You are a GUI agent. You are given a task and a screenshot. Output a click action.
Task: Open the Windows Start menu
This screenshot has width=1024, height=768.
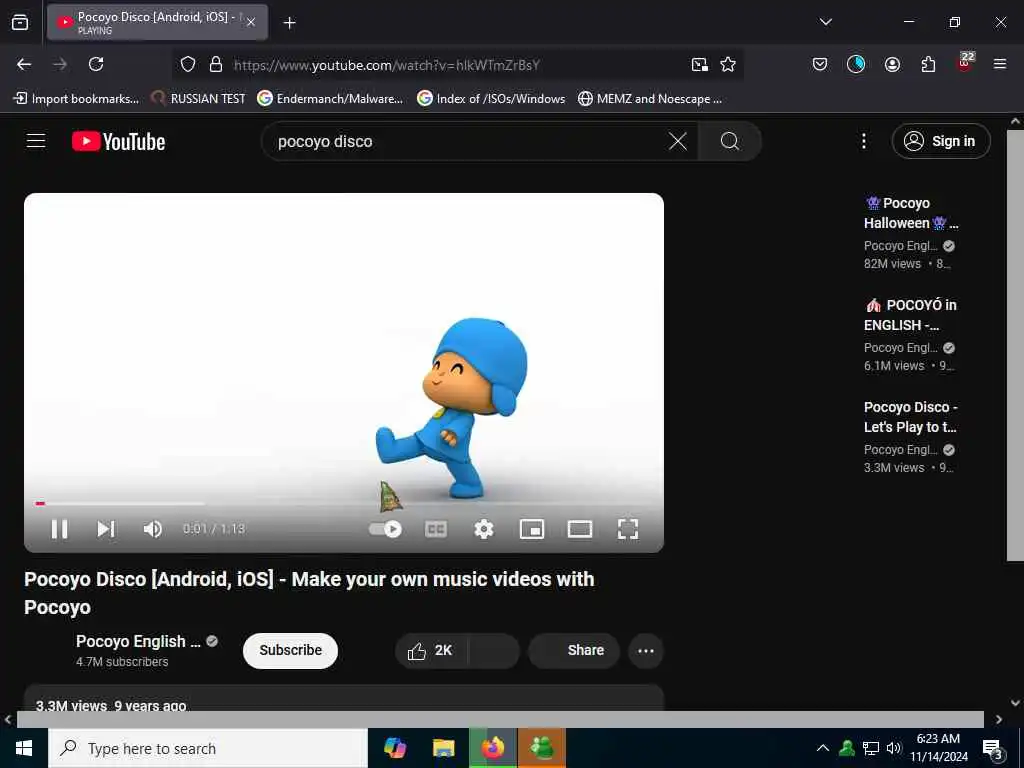click(x=24, y=748)
